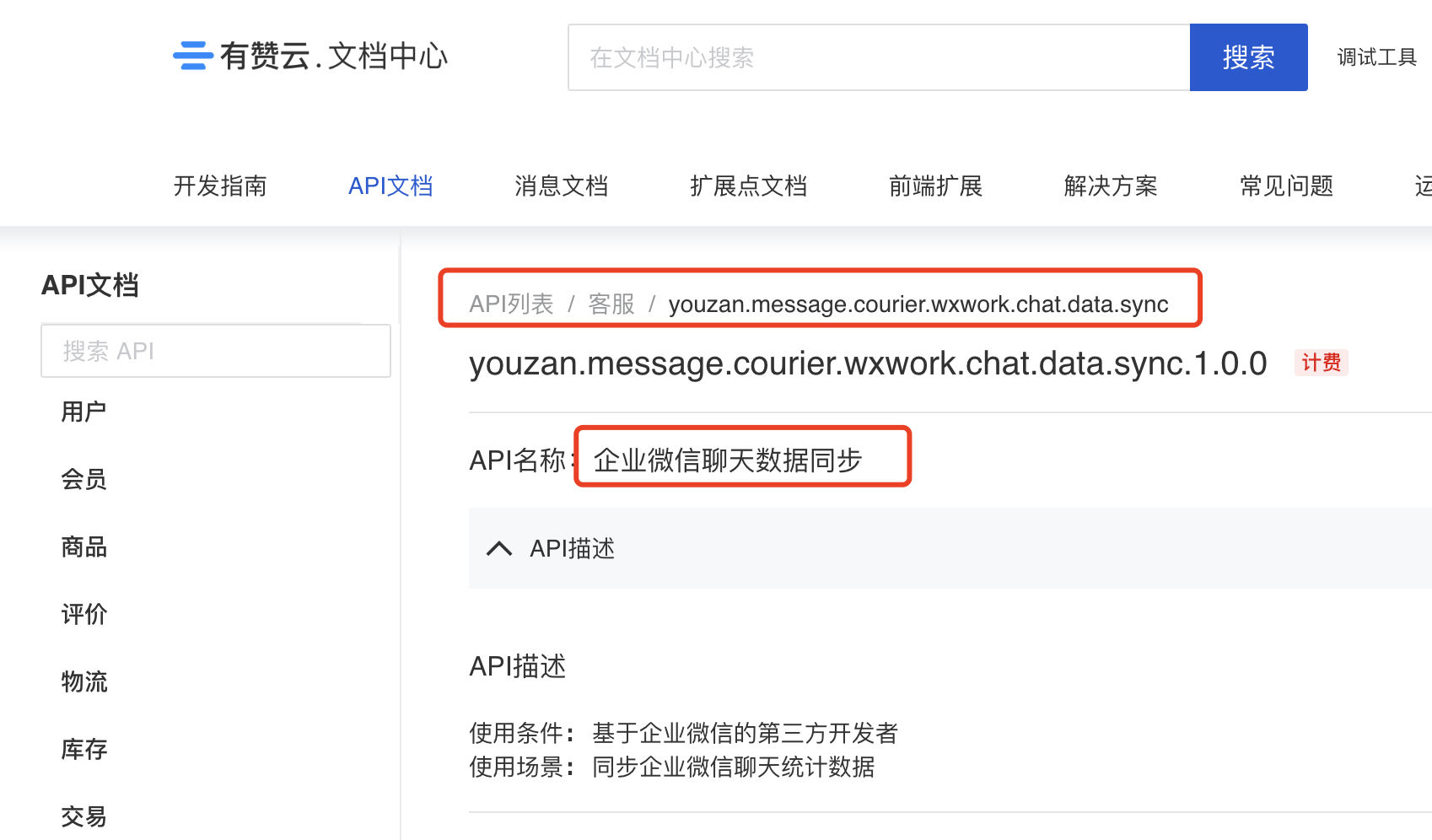
Task: Click the 客服 breadcrumb link
Action: [x=611, y=304]
